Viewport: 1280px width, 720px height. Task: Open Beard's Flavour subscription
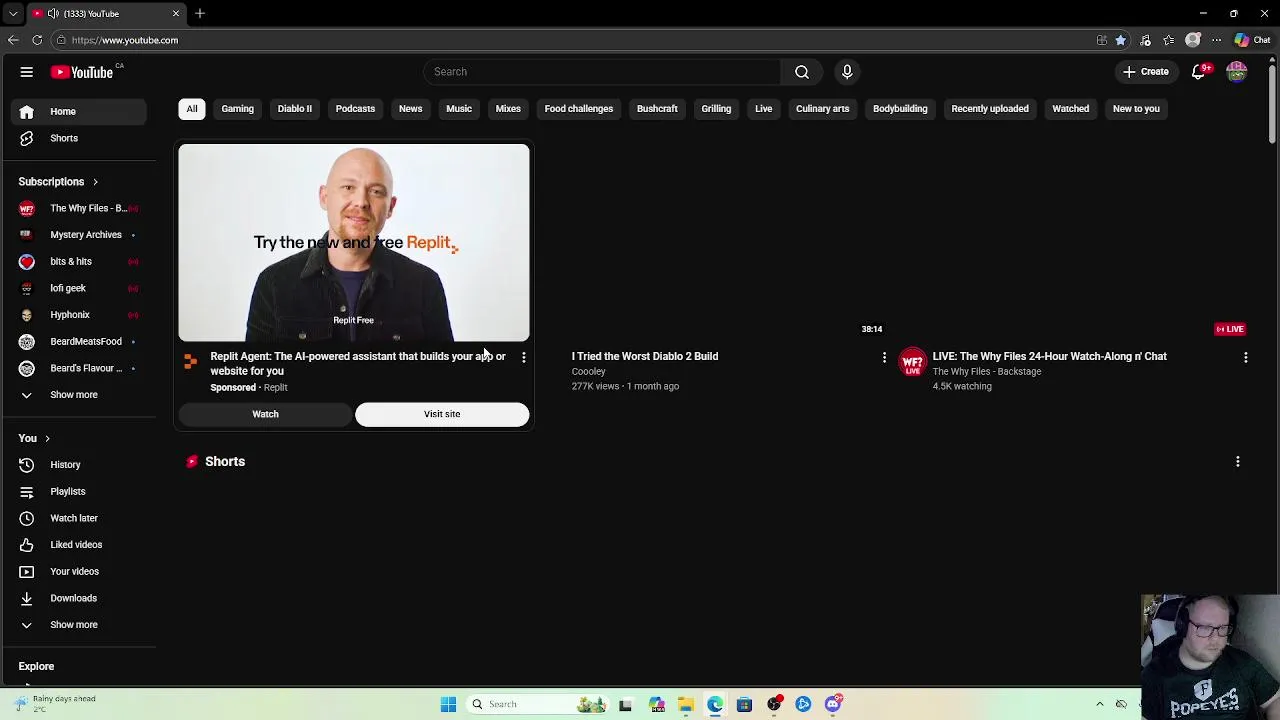pos(78,368)
